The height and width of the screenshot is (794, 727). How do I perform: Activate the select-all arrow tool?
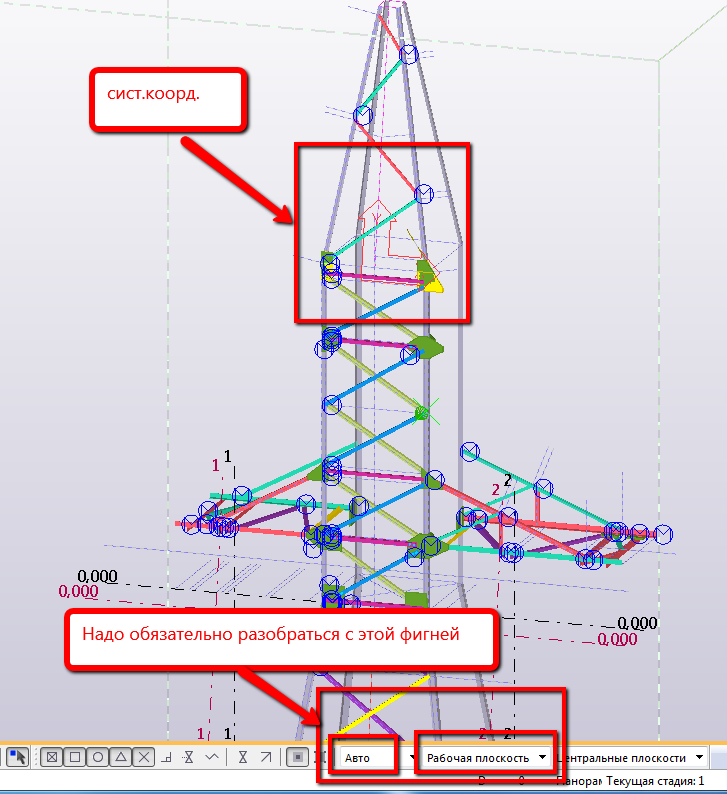[x=18, y=757]
